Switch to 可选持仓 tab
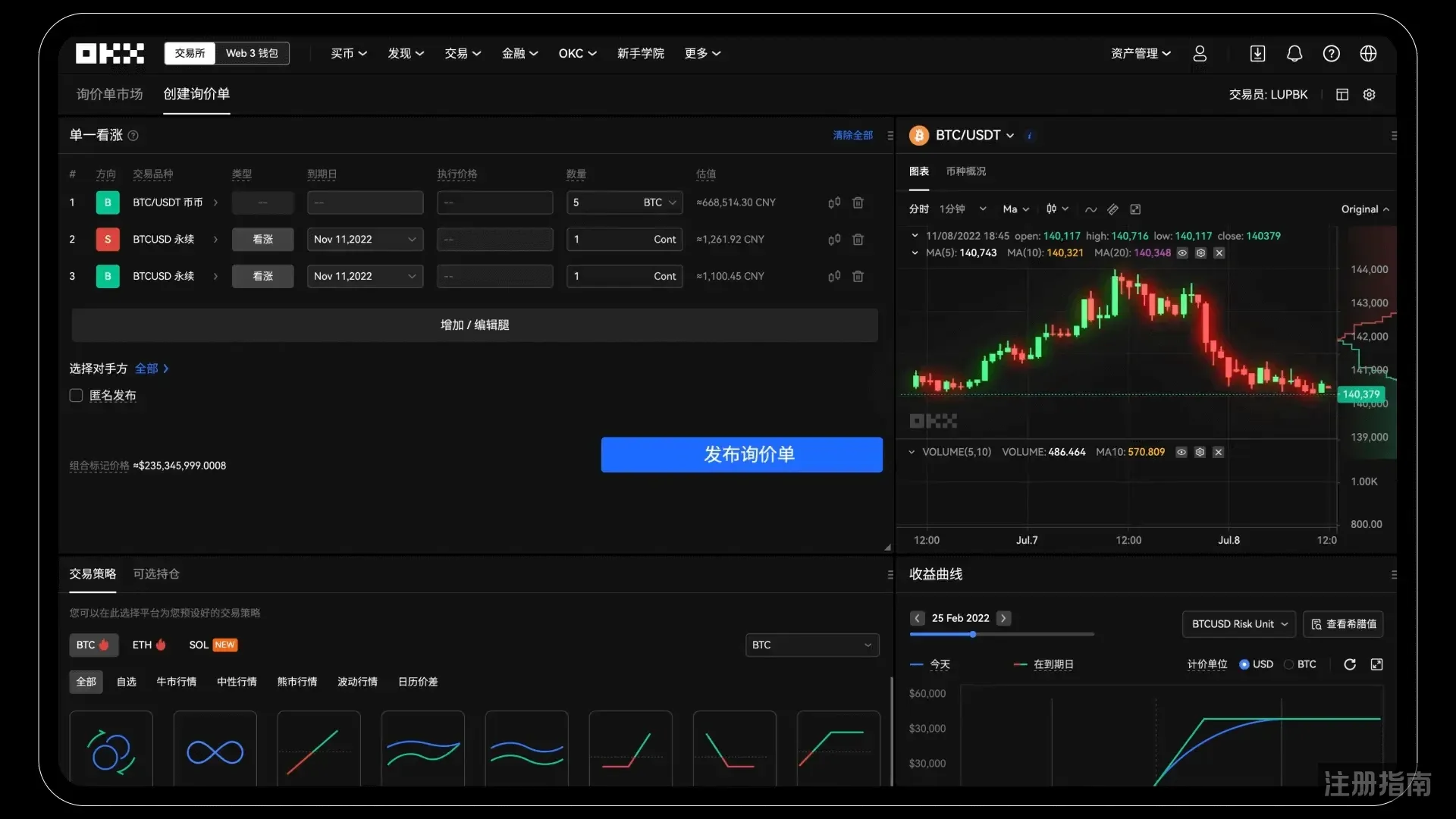Screen dimensions: 1456x819 156,574
